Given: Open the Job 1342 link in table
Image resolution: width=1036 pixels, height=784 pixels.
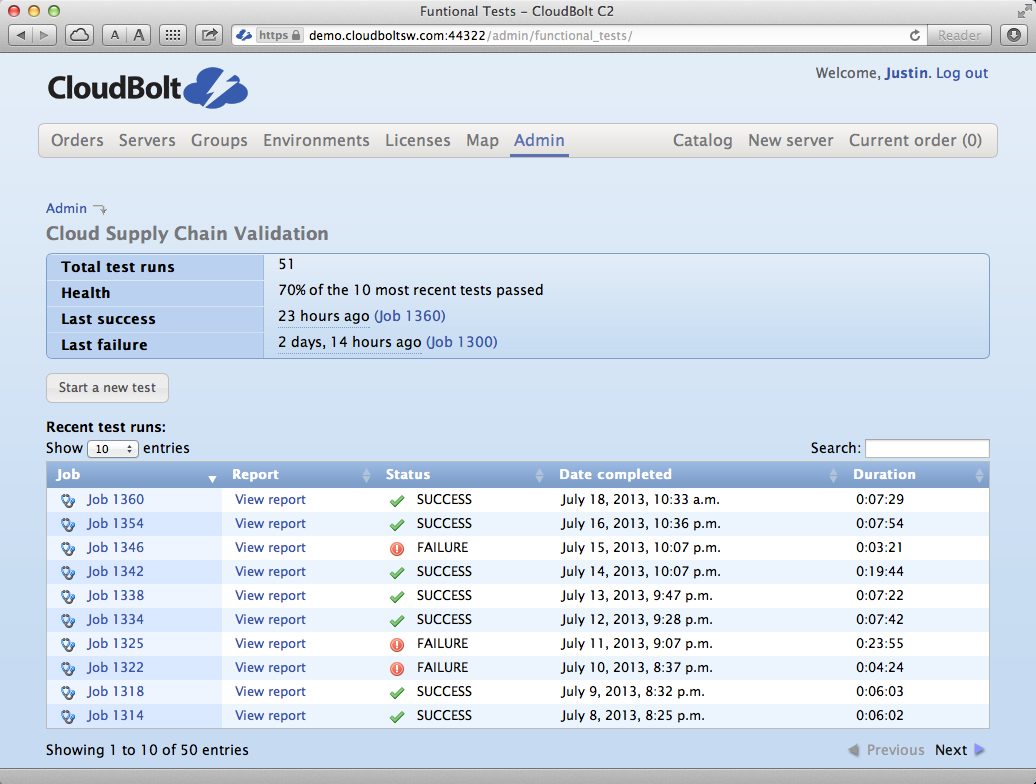Looking at the screenshot, I should pos(116,571).
